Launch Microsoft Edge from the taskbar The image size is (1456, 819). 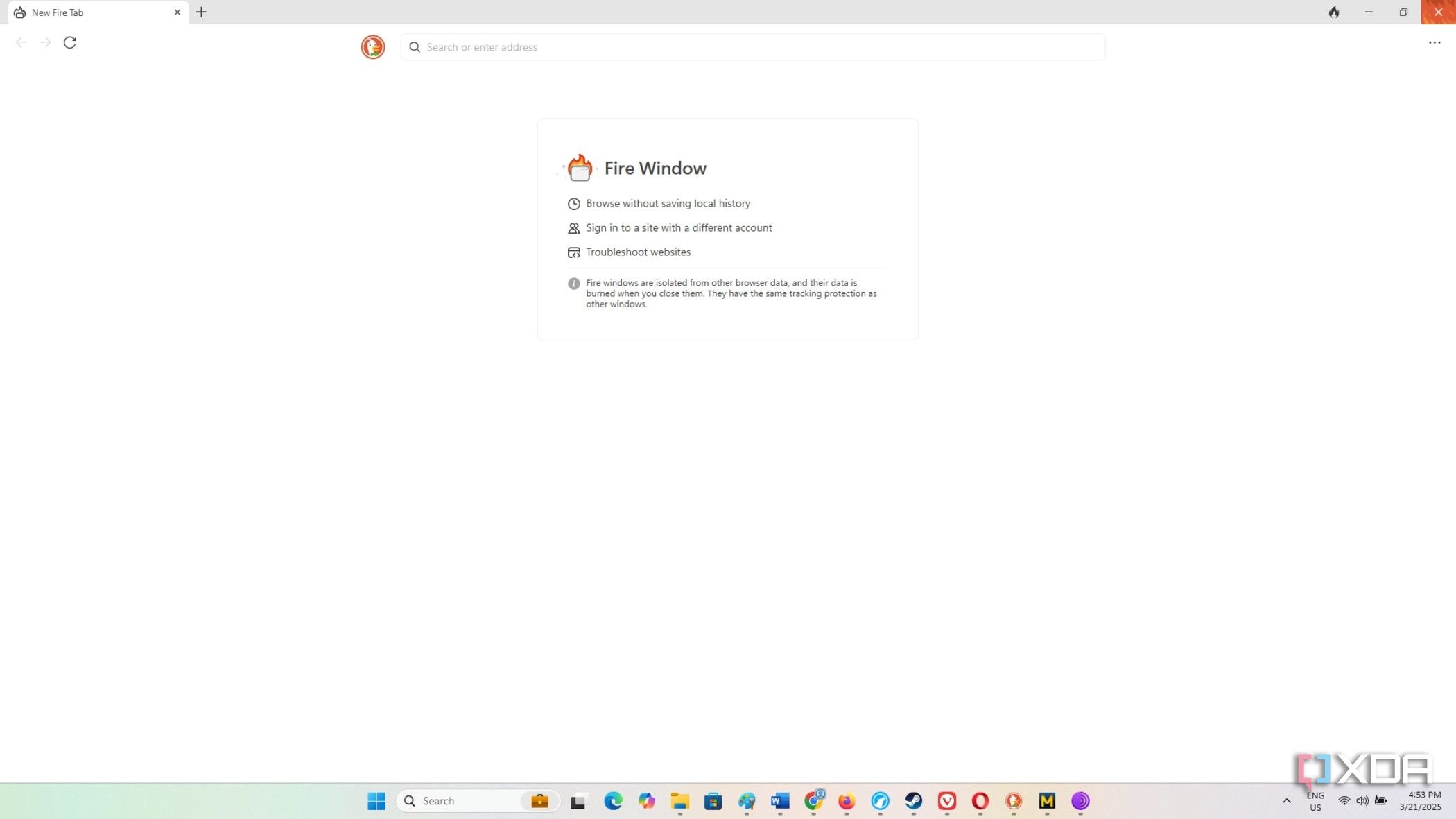pos(613,801)
